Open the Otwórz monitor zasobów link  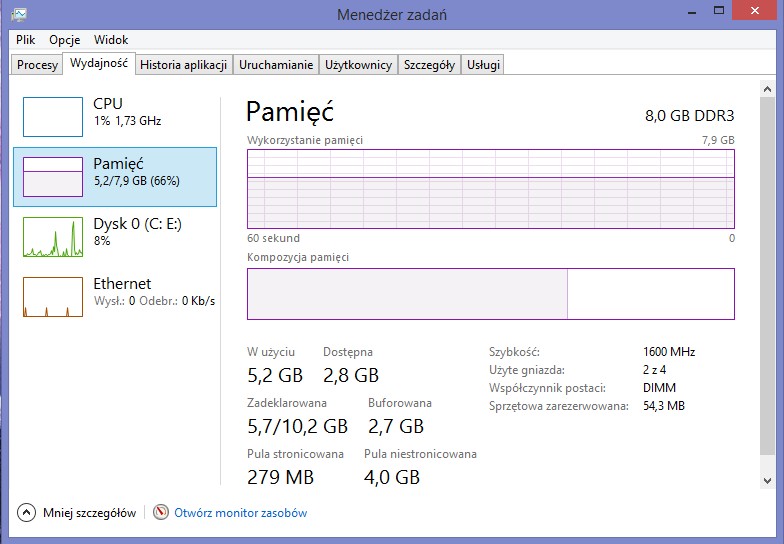(x=240, y=512)
